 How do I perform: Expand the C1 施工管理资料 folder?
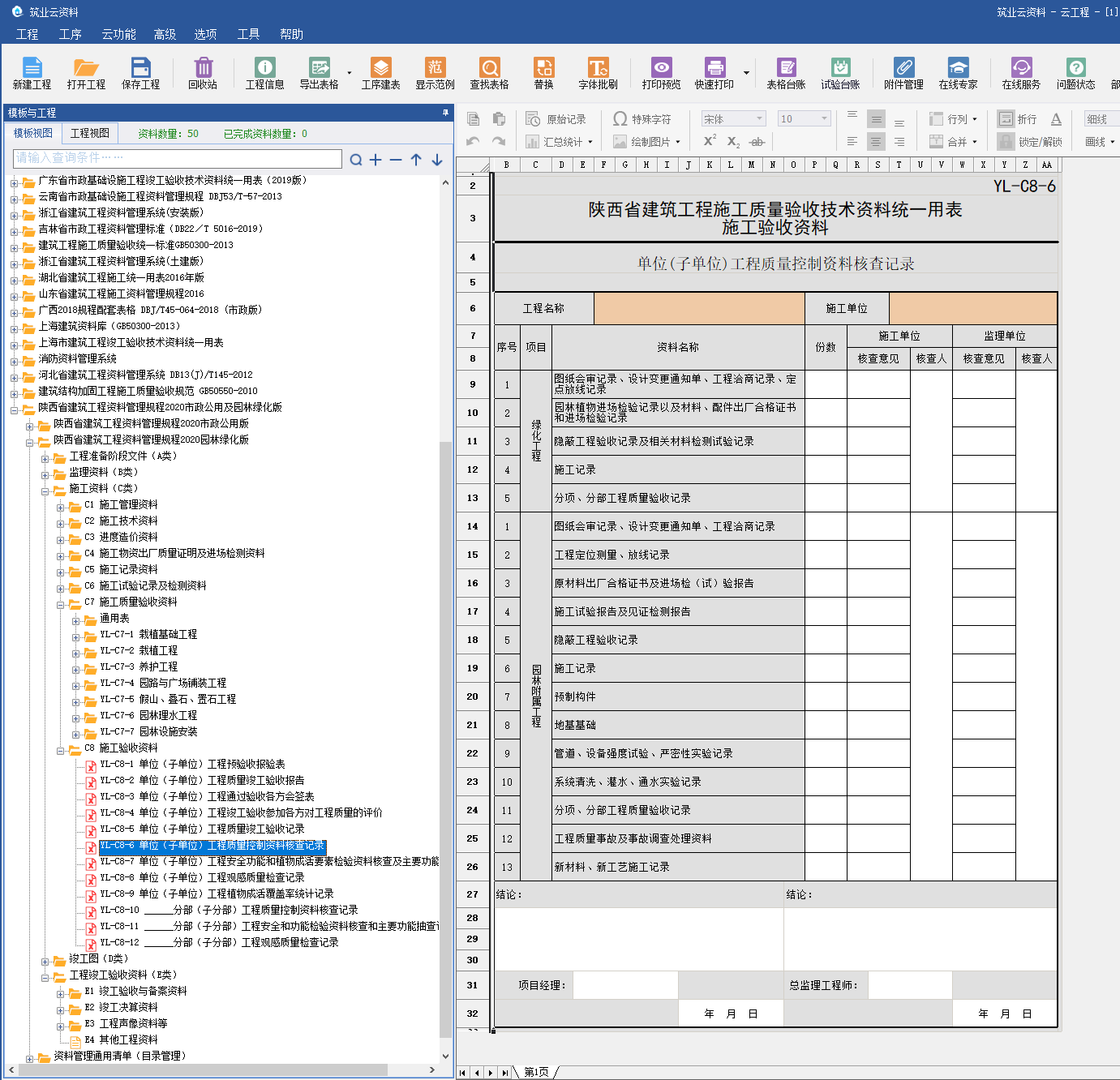tap(60, 508)
